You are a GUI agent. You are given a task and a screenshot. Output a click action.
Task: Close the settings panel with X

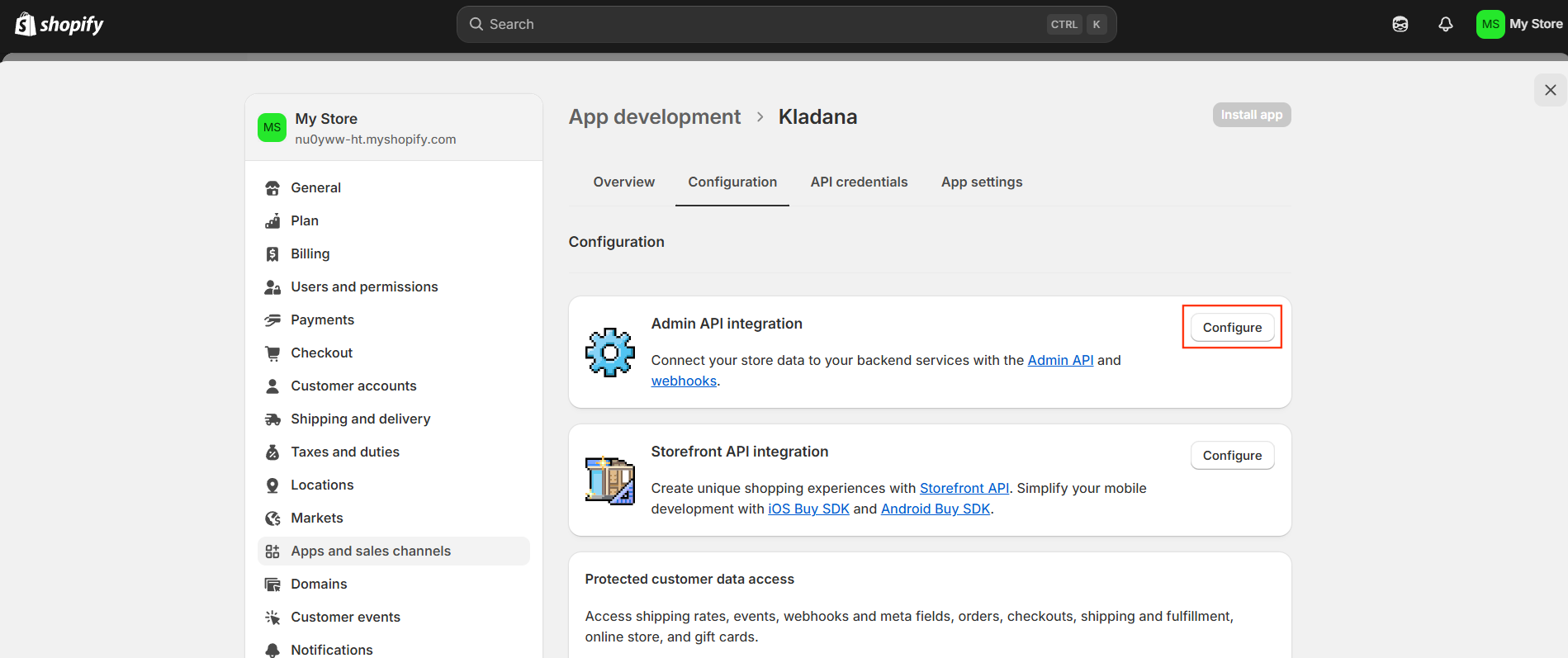(x=1551, y=90)
